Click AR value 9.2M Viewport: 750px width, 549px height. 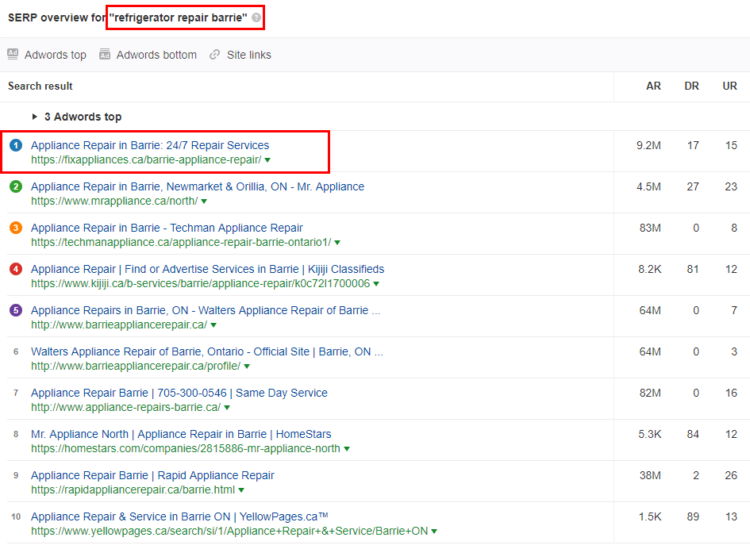[x=649, y=145]
